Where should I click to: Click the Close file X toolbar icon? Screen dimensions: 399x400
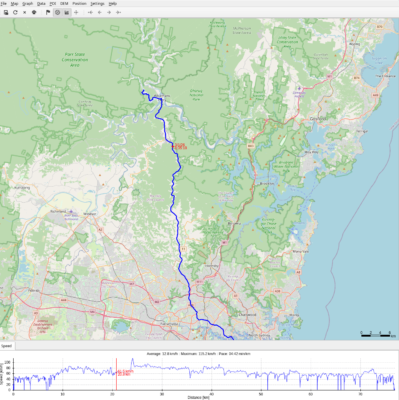point(24,12)
